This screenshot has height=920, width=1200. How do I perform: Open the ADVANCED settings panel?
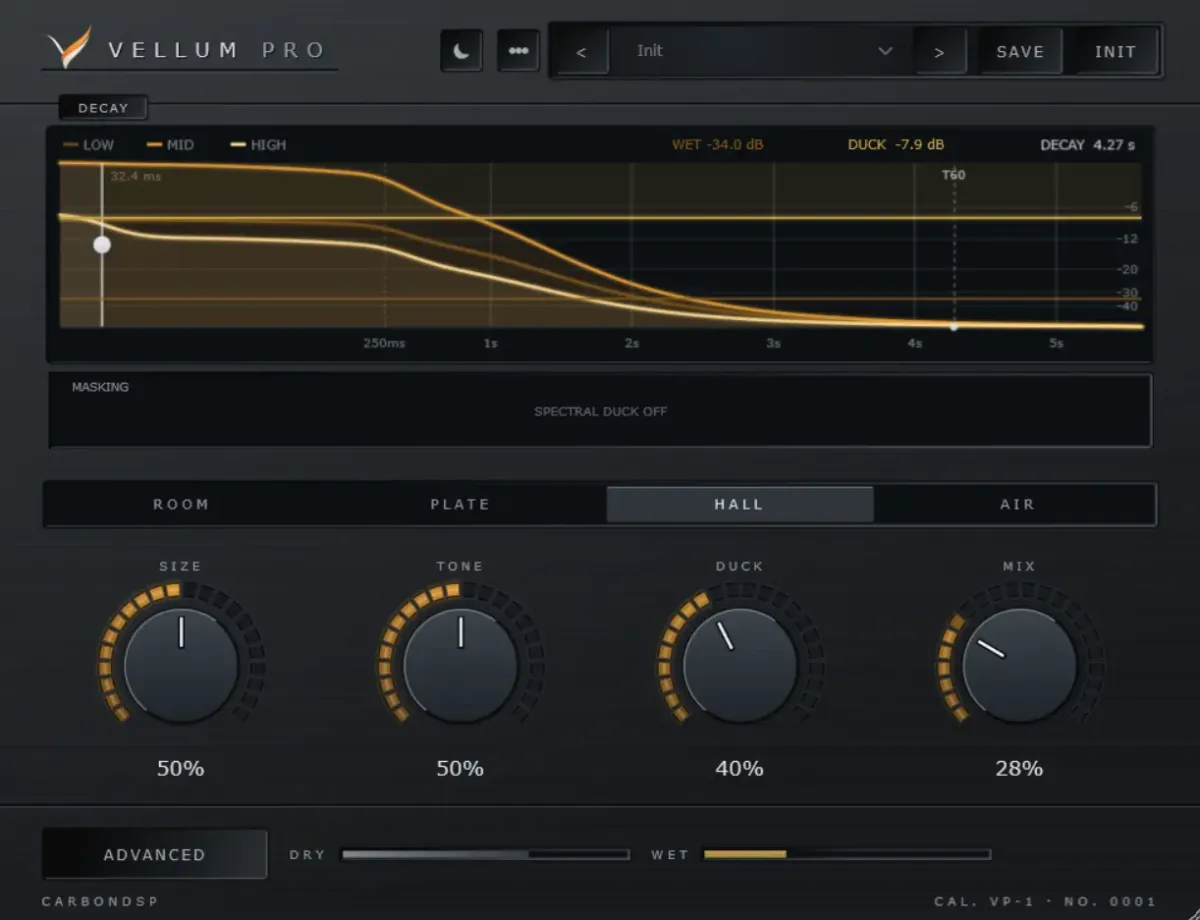[155, 854]
